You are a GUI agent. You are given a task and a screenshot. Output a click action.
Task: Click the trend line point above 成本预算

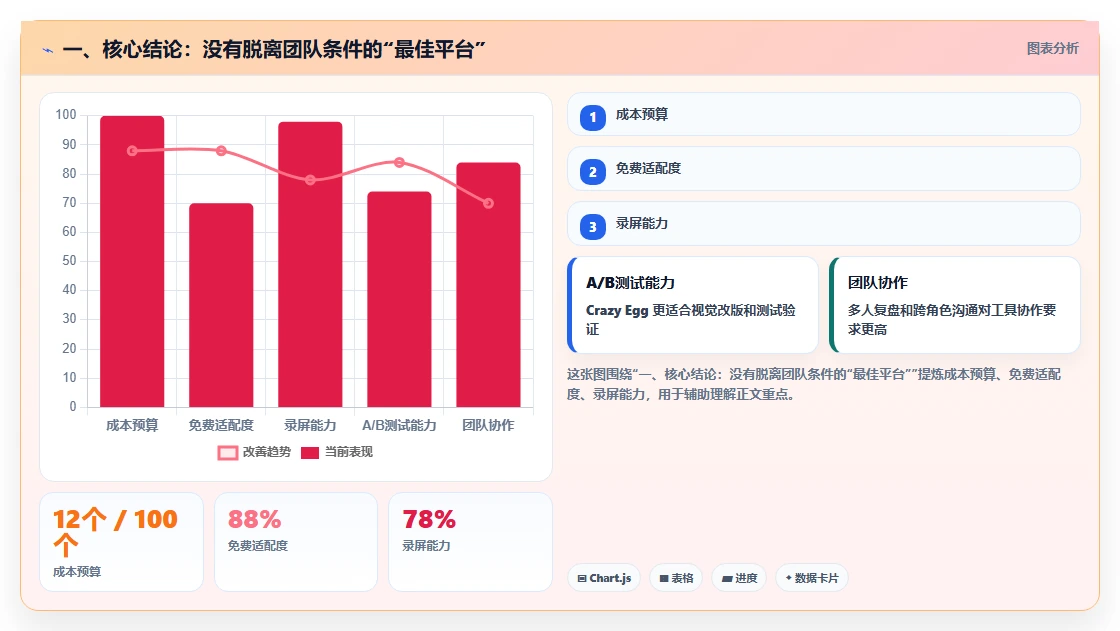pyautogui.click(x=132, y=151)
